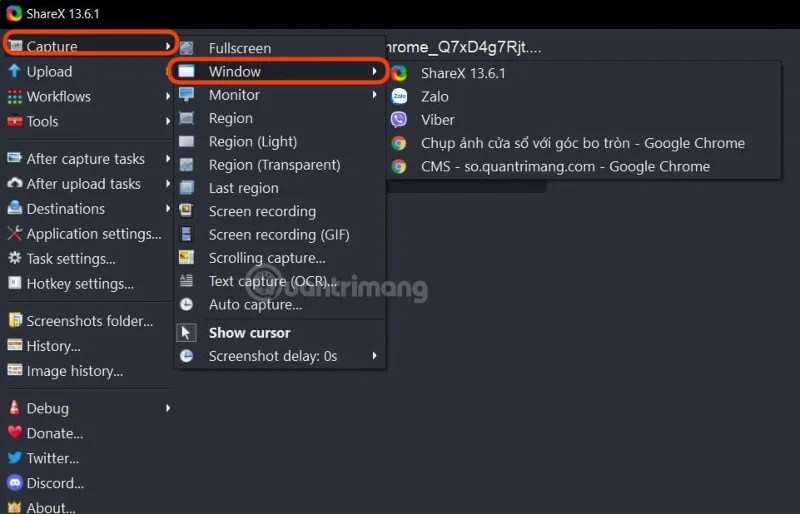Click the Fullscreen capture icon

coord(186,48)
